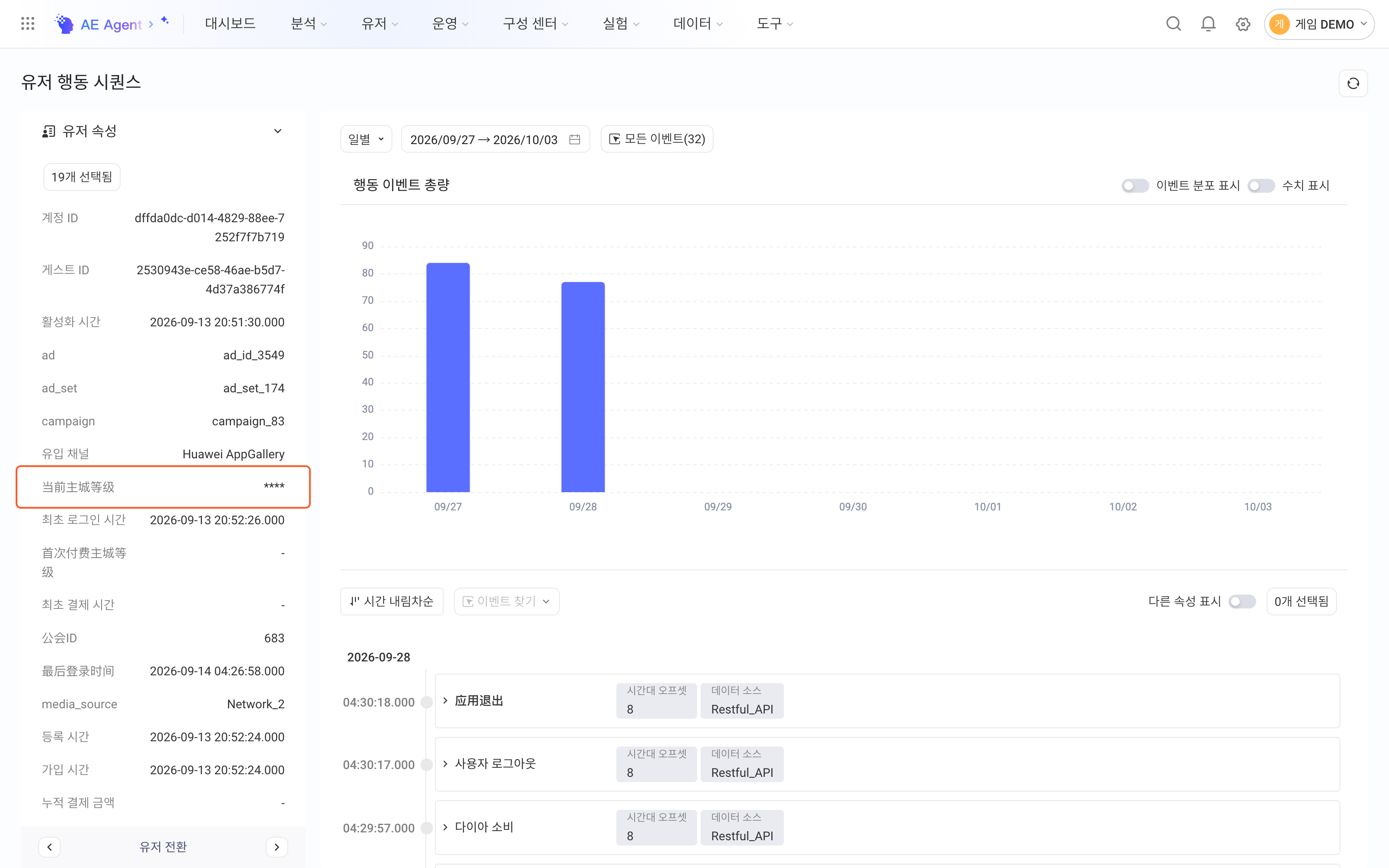Click the Huawei AppGallery channel value
The image size is (1389, 868).
tap(233, 454)
